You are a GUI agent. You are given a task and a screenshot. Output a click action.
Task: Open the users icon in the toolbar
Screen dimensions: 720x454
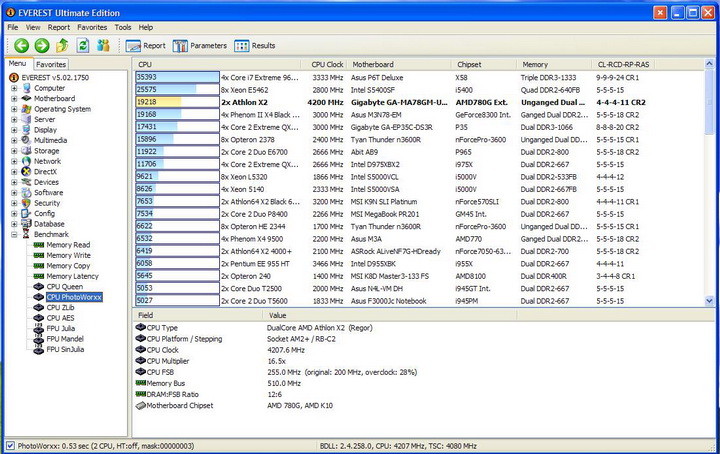(x=103, y=46)
